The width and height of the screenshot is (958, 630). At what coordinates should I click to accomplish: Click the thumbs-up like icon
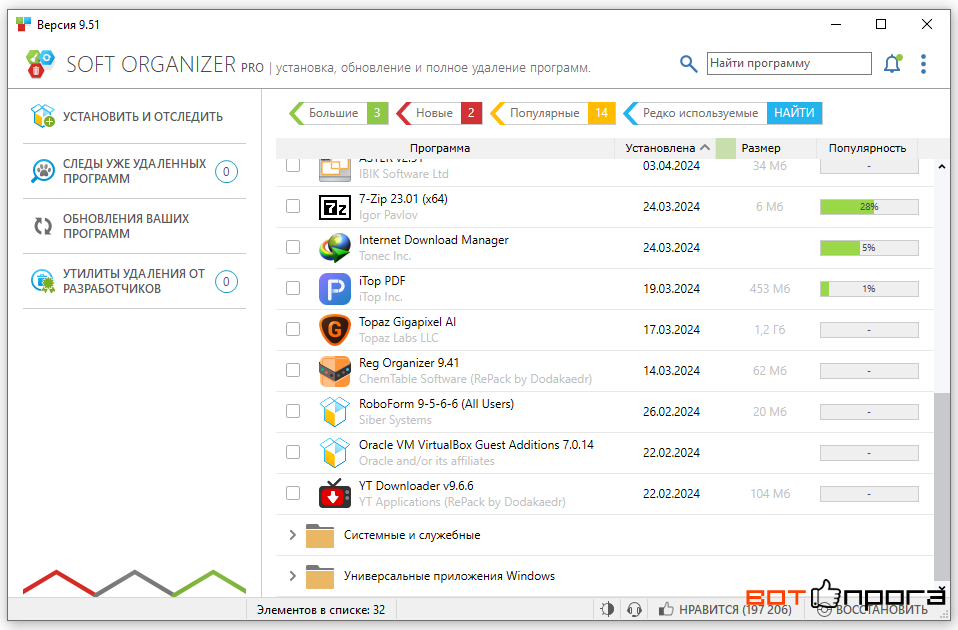click(x=666, y=609)
